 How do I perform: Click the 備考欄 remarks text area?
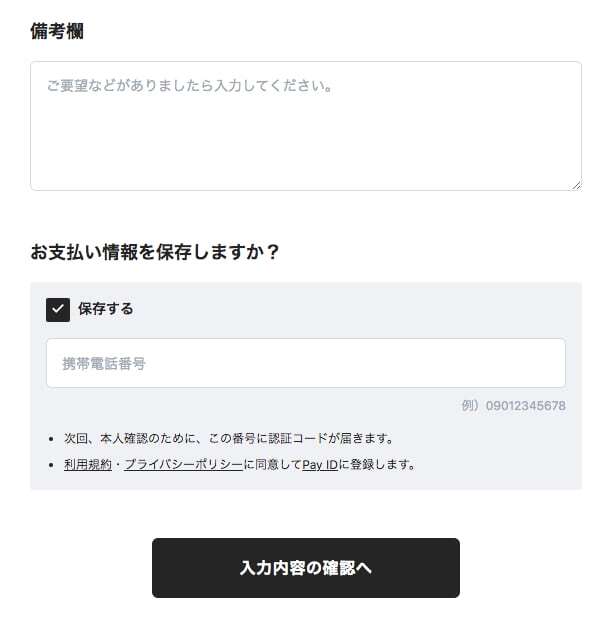tap(305, 135)
